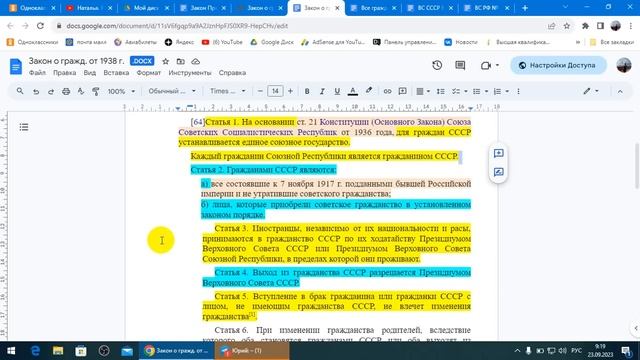
Task: Open Windows Start menu
Action: pyautogui.click(x=11, y=351)
